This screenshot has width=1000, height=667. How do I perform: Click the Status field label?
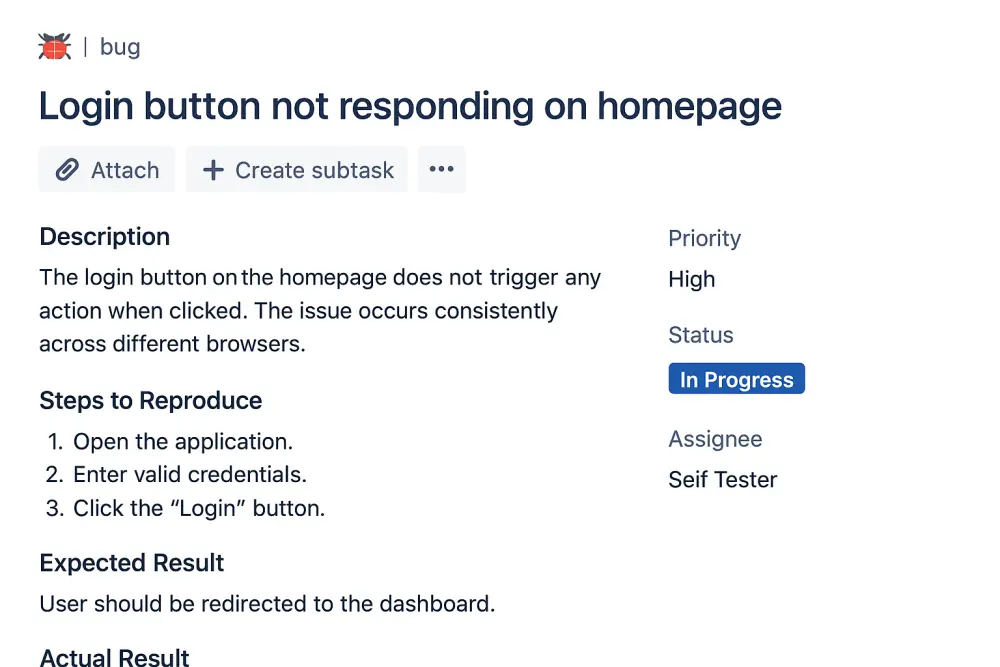(701, 336)
